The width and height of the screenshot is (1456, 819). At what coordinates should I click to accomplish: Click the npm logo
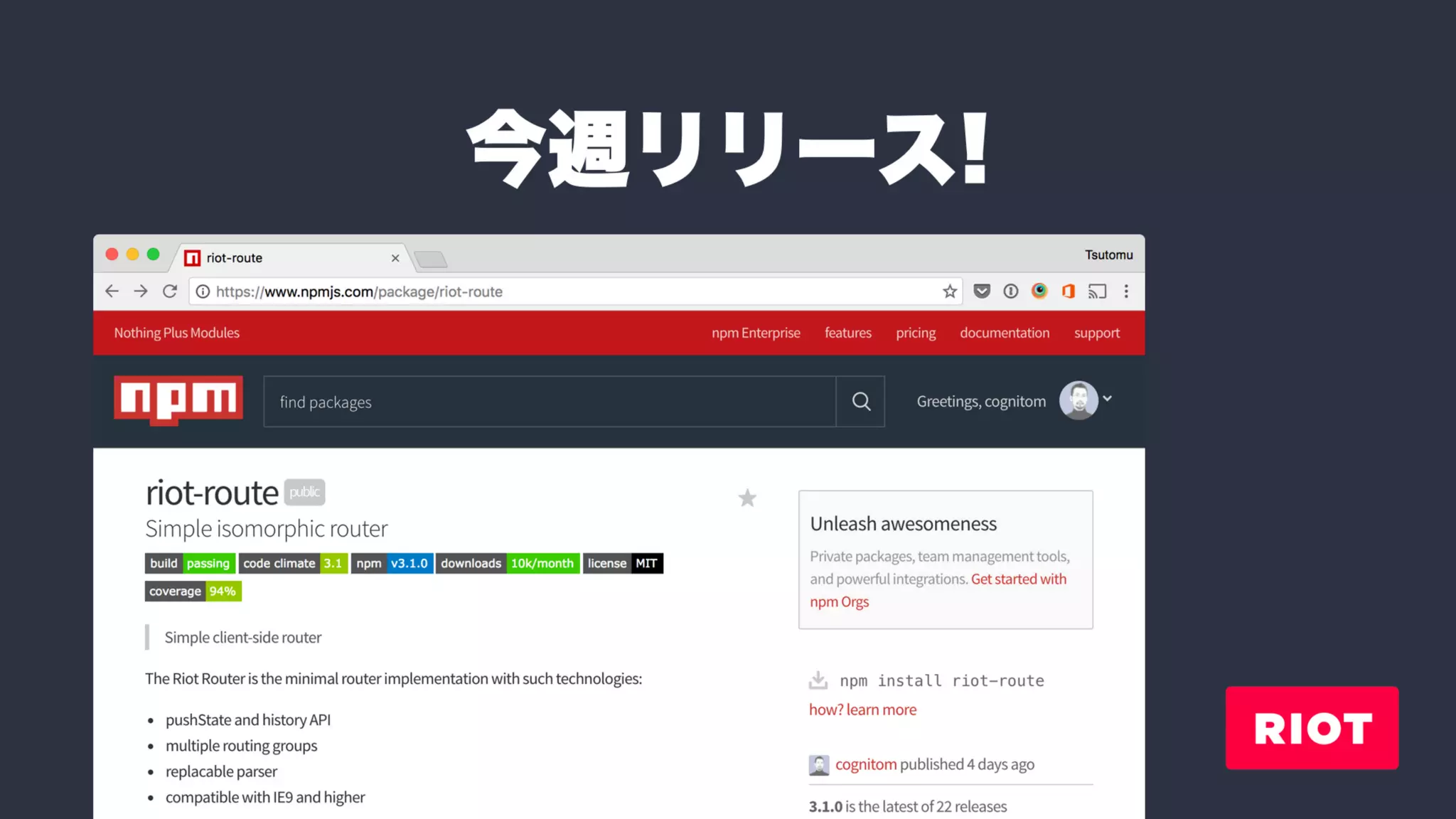(178, 400)
